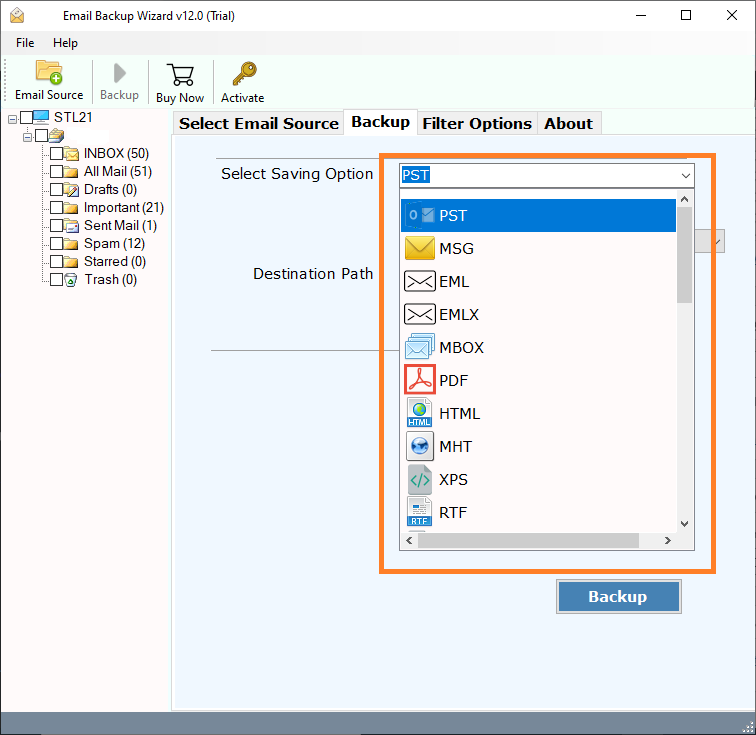Collapse the STL21 root tree node
This screenshot has height=735, width=756.
[x=13, y=118]
